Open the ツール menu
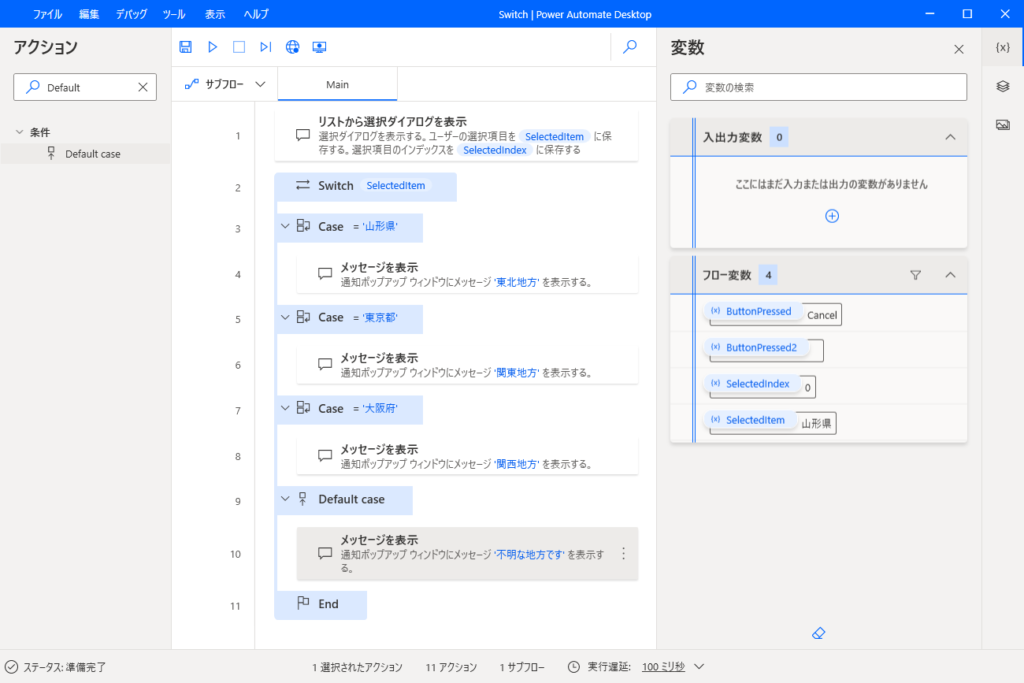Viewport: 1024px width, 683px height. pyautogui.click(x=174, y=14)
